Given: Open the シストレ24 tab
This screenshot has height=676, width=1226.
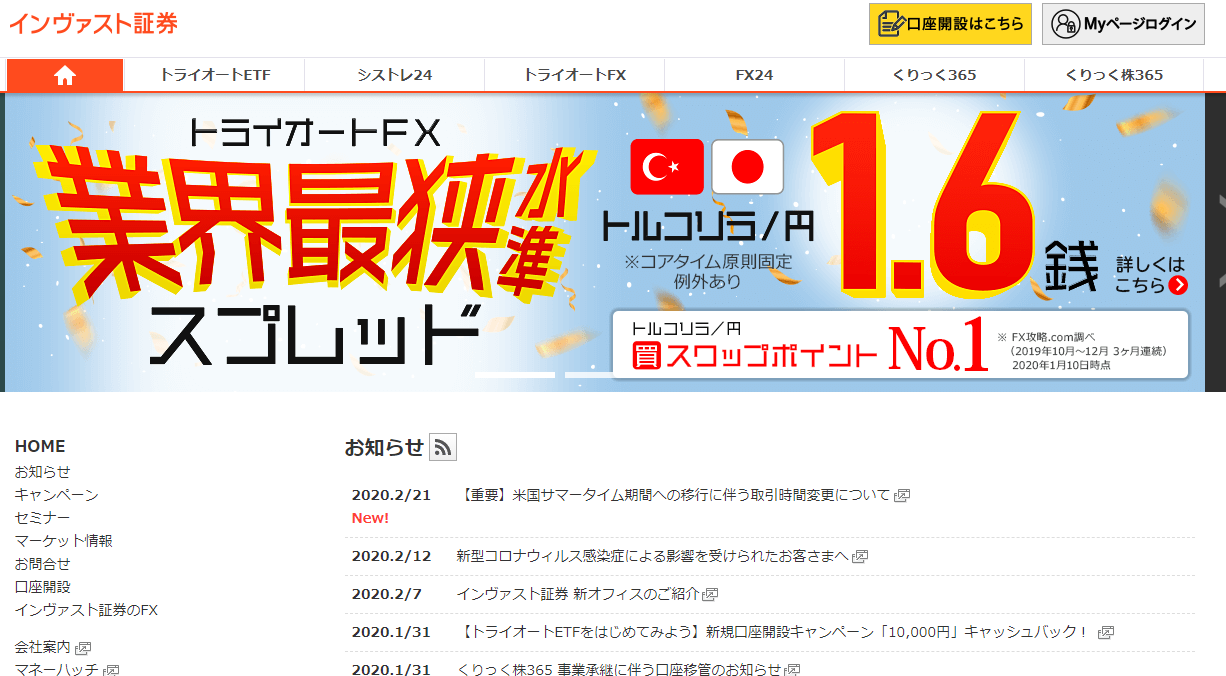Looking at the screenshot, I should (x=395, y=75).
